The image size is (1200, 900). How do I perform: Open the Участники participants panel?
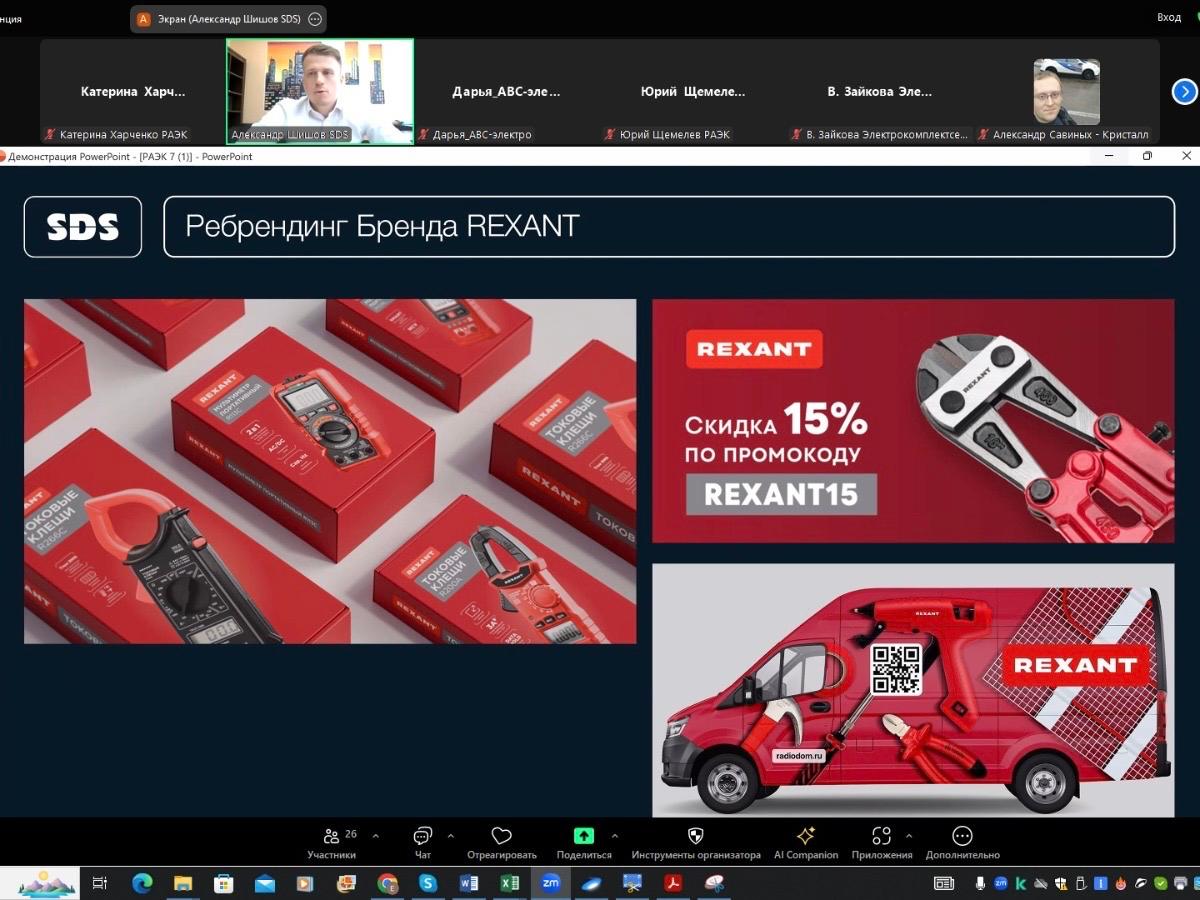(x=332, y=843)
